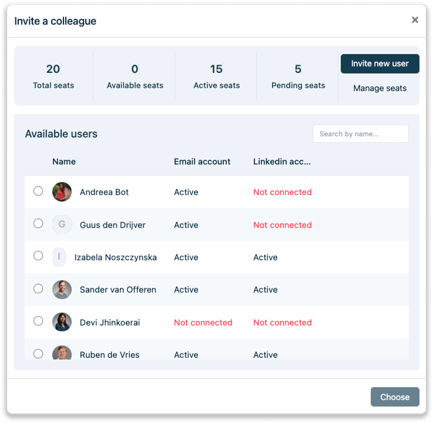The width and height of the screenshot is (433, 423).
Task: Click the Name column header
Action: point(64,162)
